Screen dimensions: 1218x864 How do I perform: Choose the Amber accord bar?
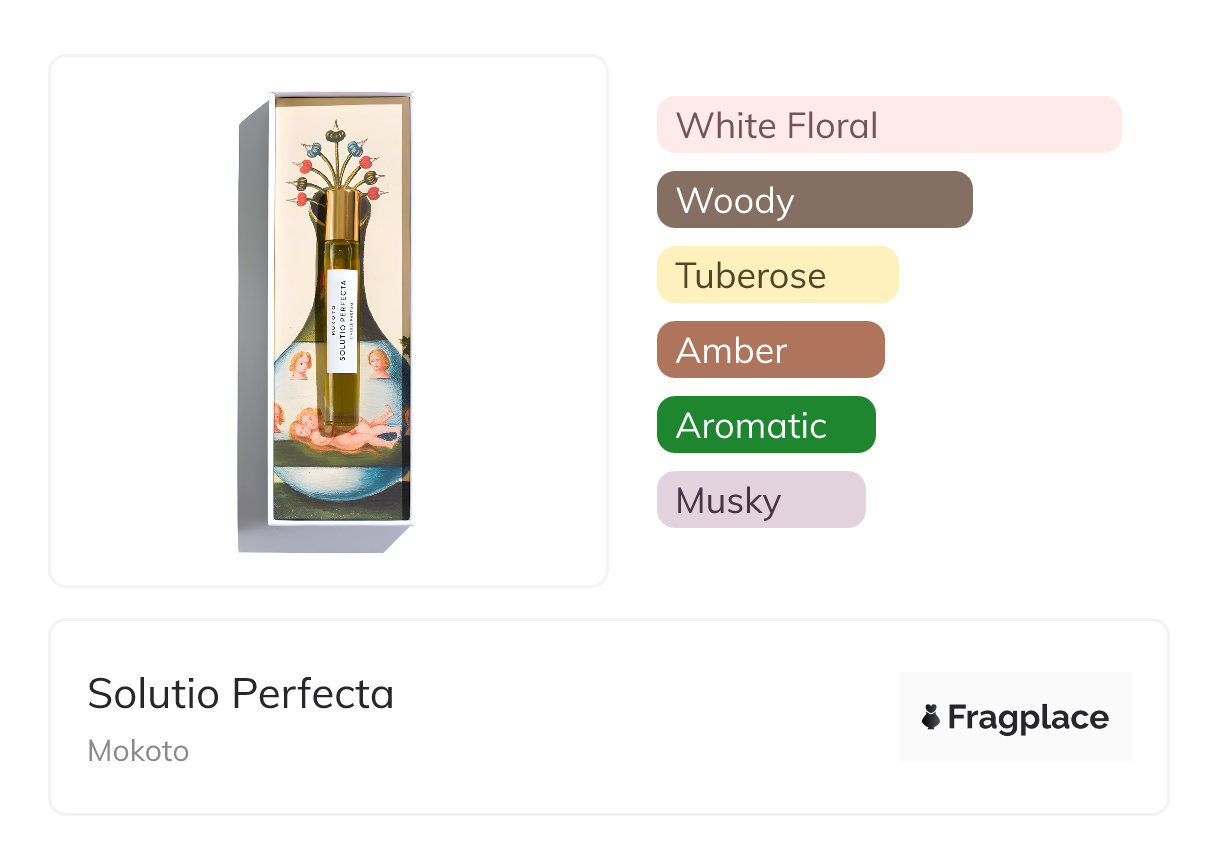click(x=770, y=350)
